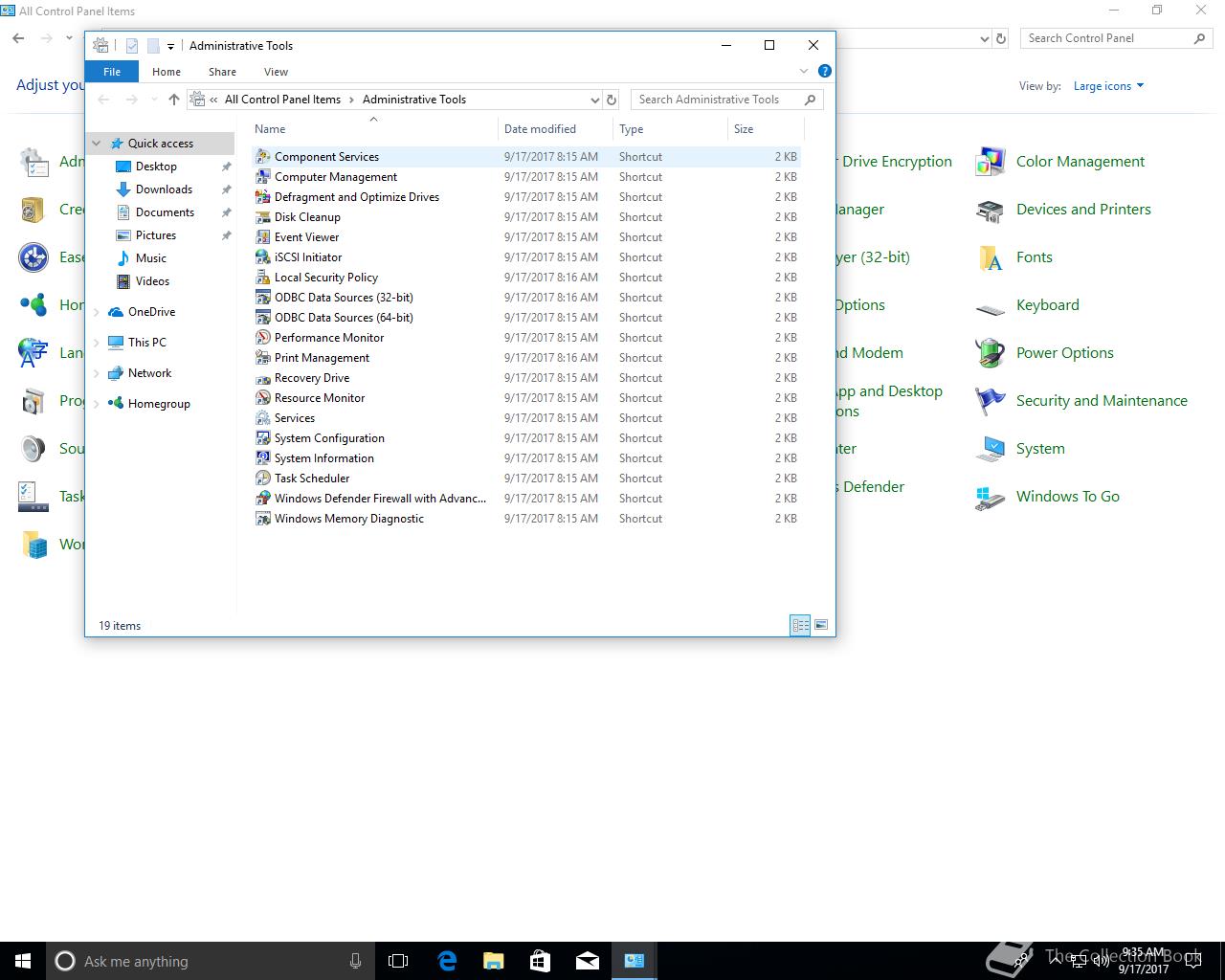Click the Recovery Drive icon
The image size is (1225, 980).
(x=263, y=377)
